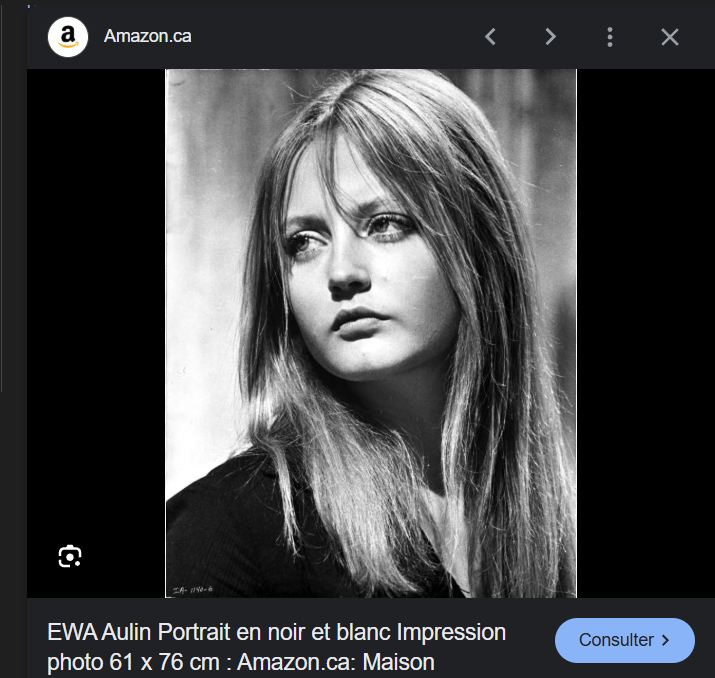This screenshot has width=715, height=678.
Task: Open the EWA Aulin Portrait title link
Action: coord(276,633)
